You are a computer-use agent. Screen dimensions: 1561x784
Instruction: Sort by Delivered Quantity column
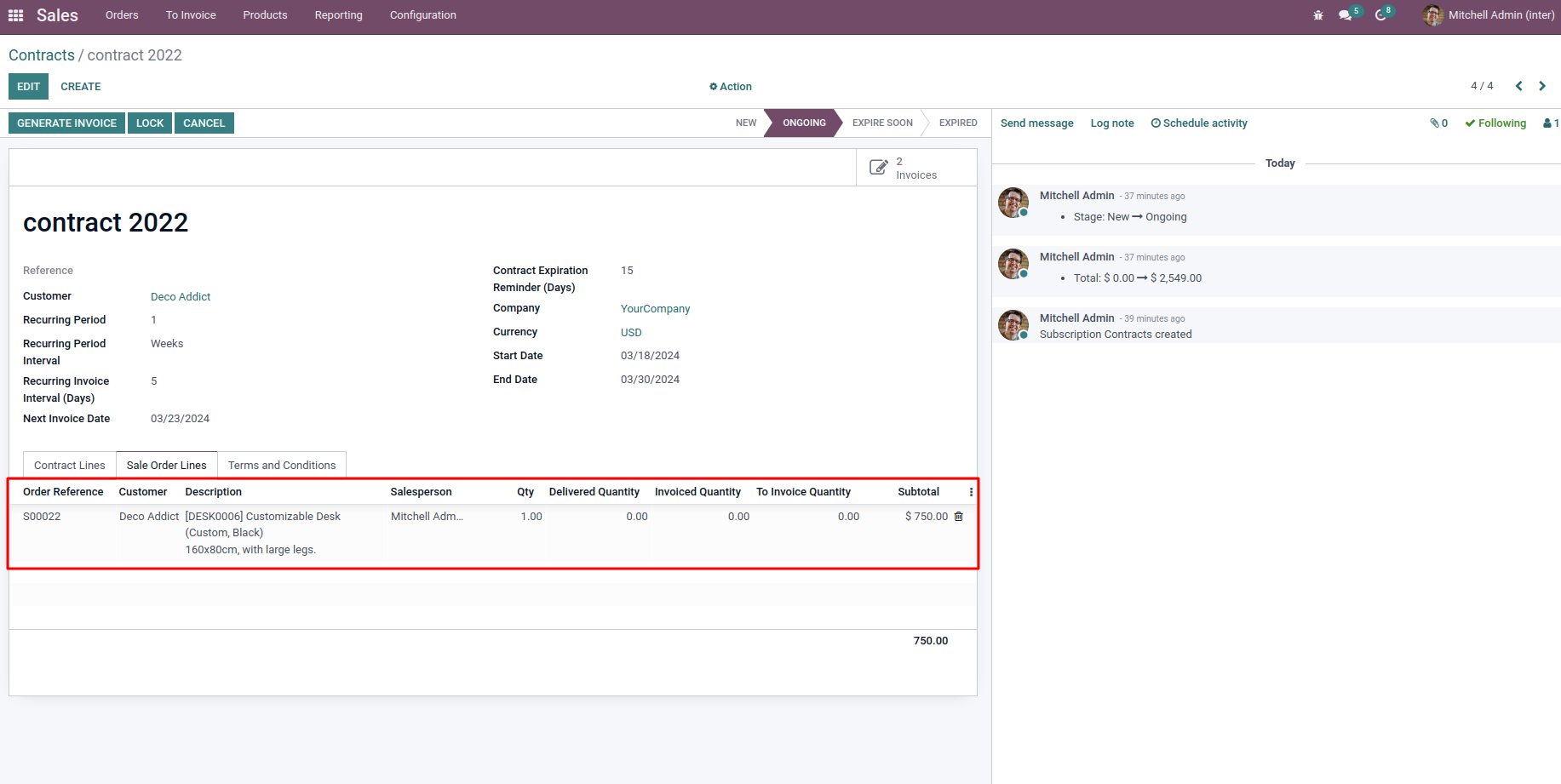pyautogui.click(x=594, y=492)
